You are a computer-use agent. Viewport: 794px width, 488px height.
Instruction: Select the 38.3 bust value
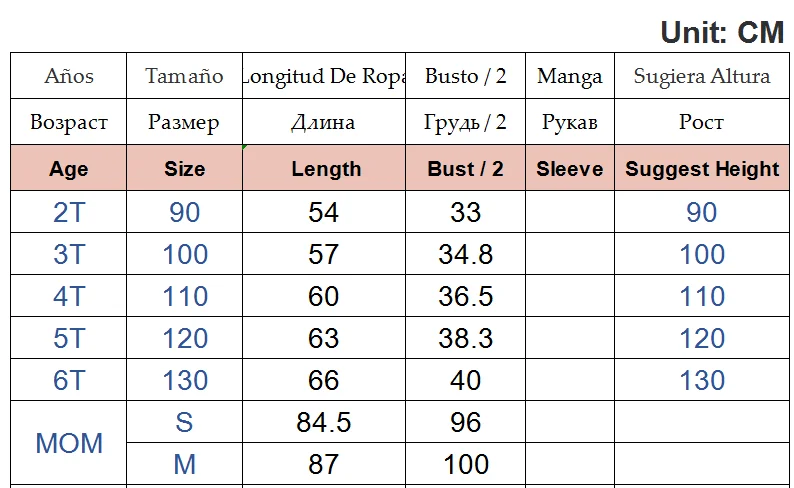point(465,338)
